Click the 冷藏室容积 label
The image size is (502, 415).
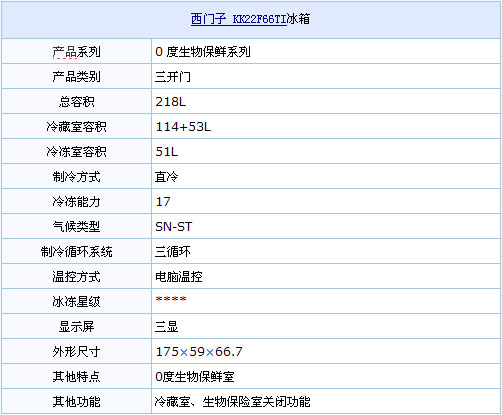tap(76, 127)
